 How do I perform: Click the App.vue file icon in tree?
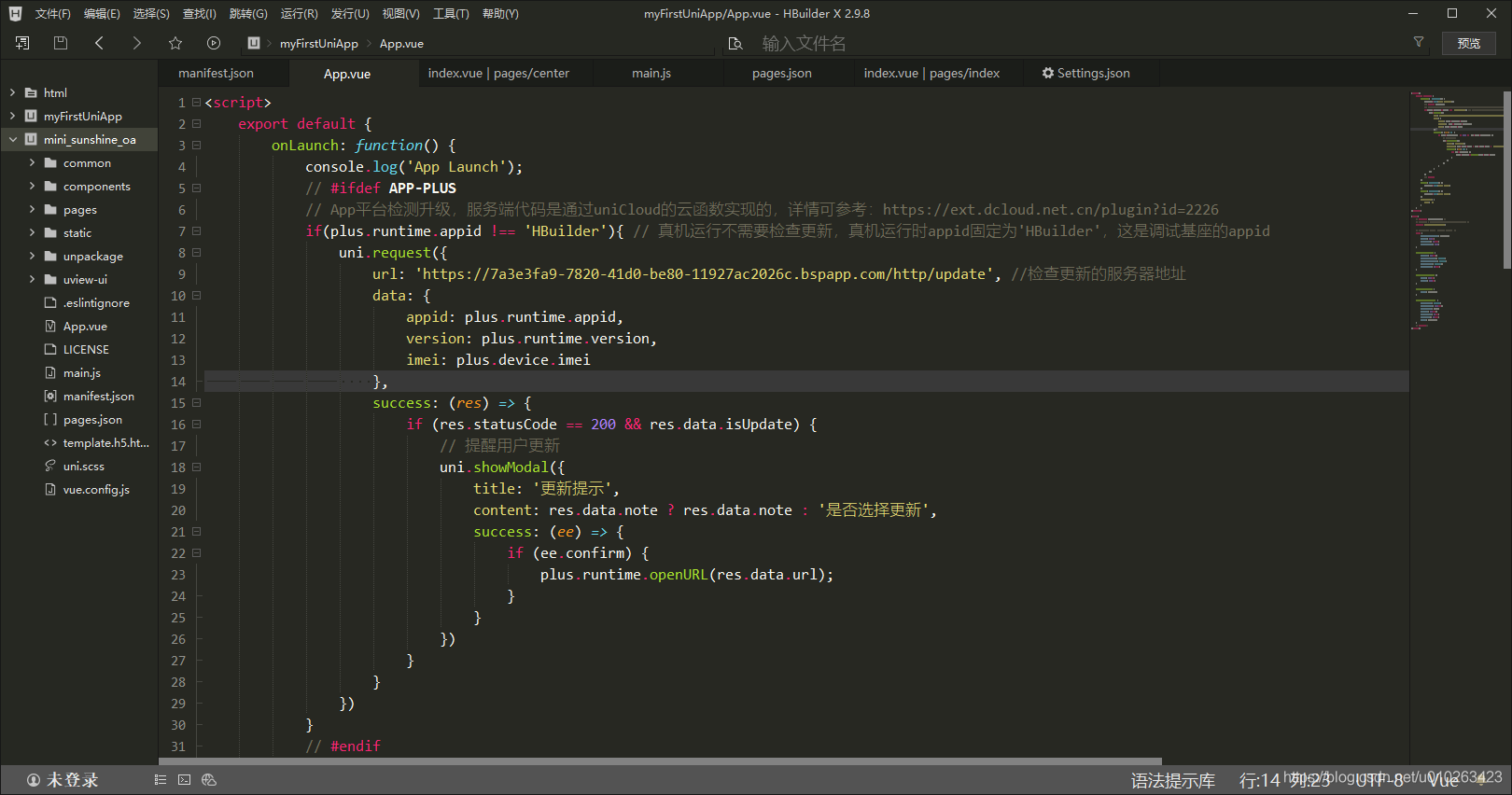point(50,326)
